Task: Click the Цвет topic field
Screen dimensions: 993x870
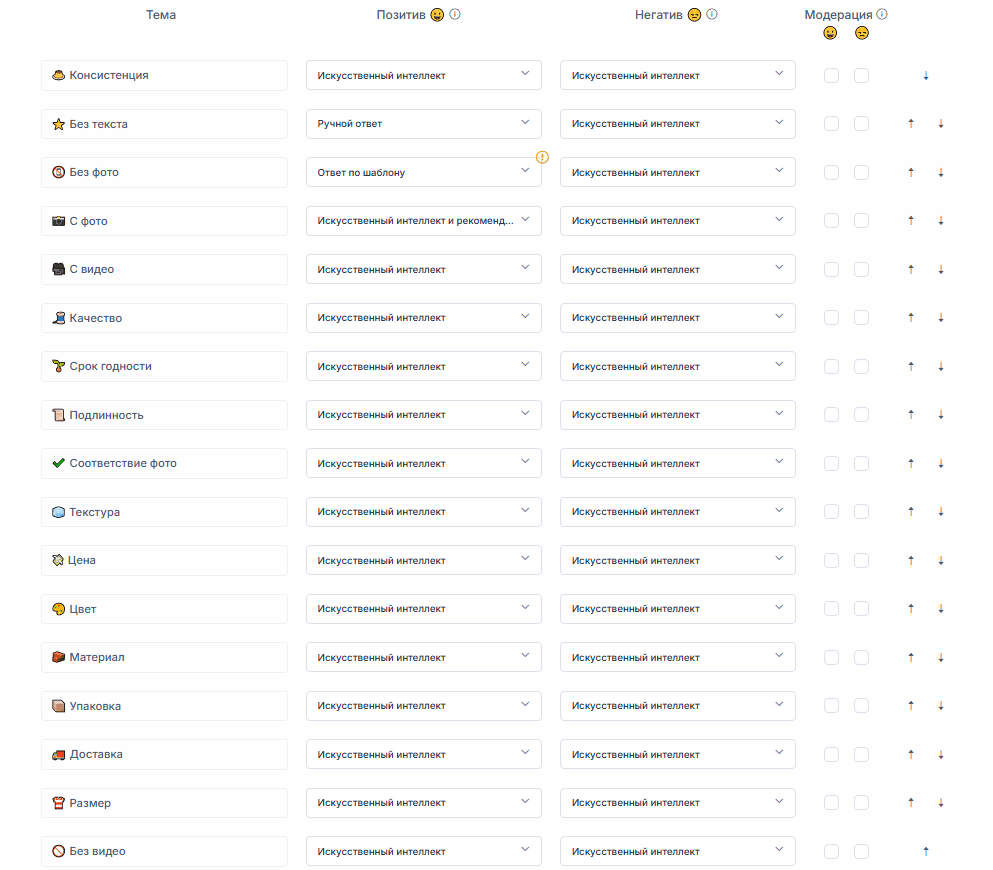Action: coord(165,609)
